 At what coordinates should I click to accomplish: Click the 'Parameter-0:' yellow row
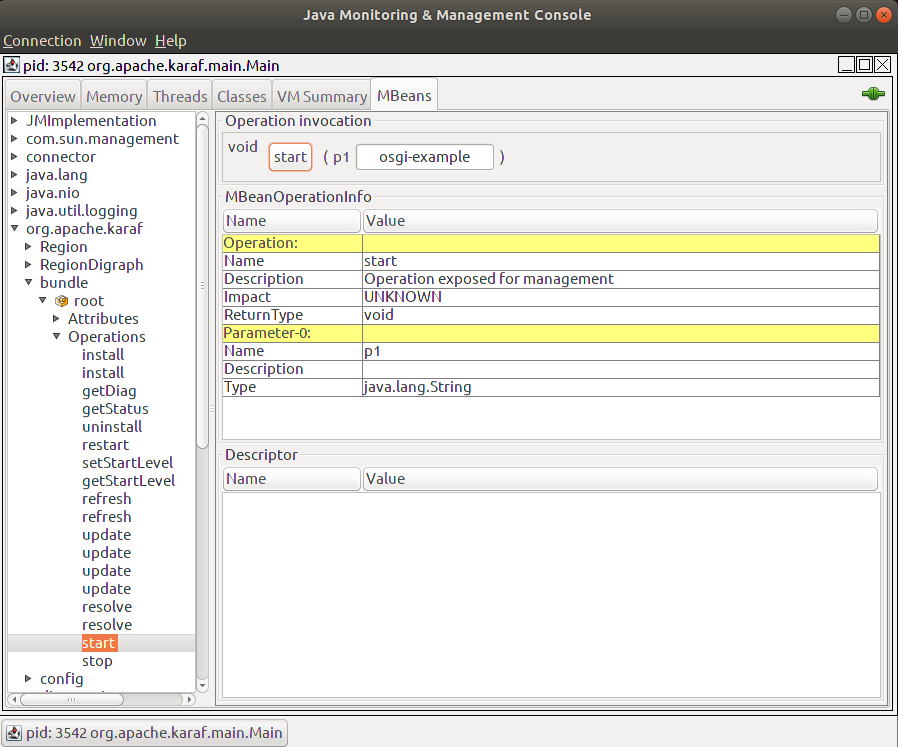coord(551,333)
